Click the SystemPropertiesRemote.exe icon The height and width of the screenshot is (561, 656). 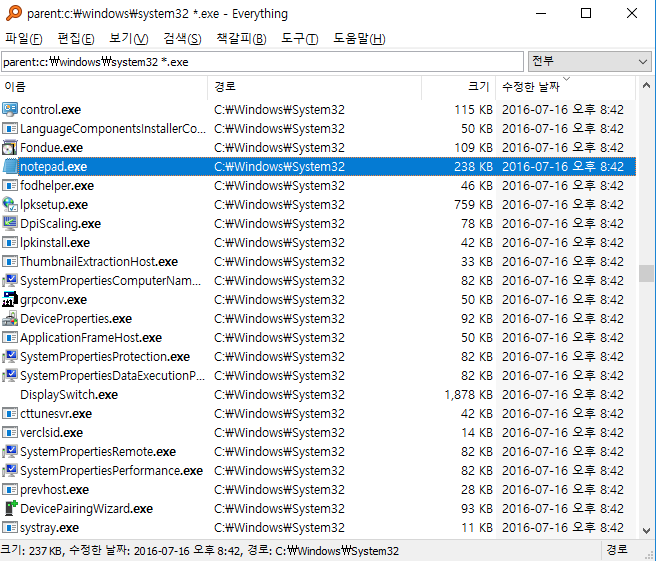coord(10,451)
